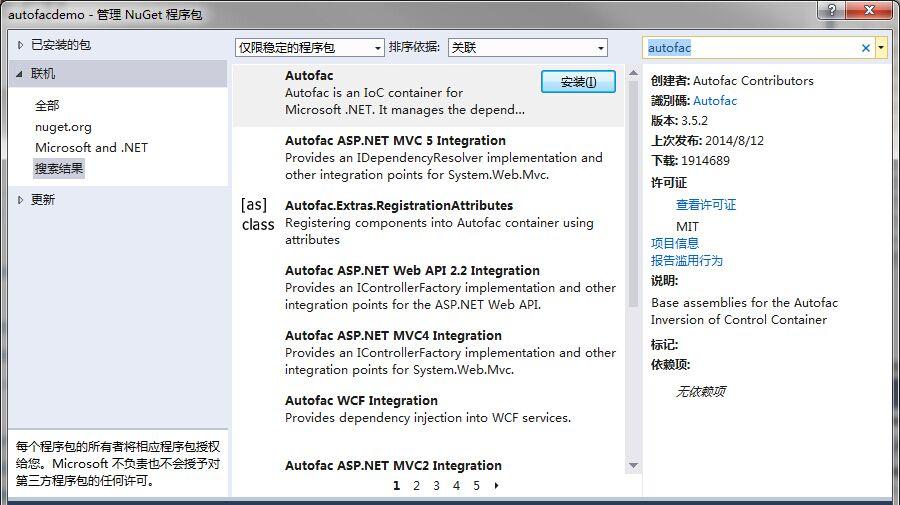Open the search box dropdown arrow
900x505 pixels.
pyautogui.click(x=881, y=48)
